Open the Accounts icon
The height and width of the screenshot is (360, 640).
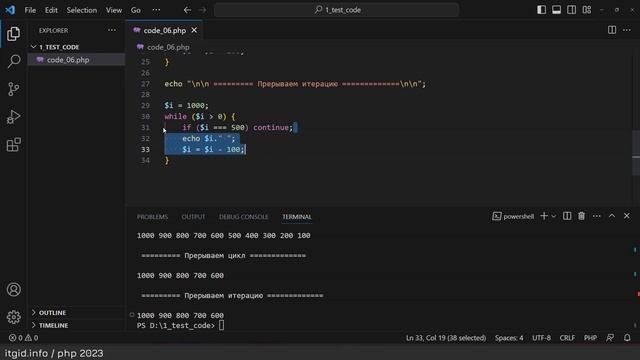pos(13,289)
